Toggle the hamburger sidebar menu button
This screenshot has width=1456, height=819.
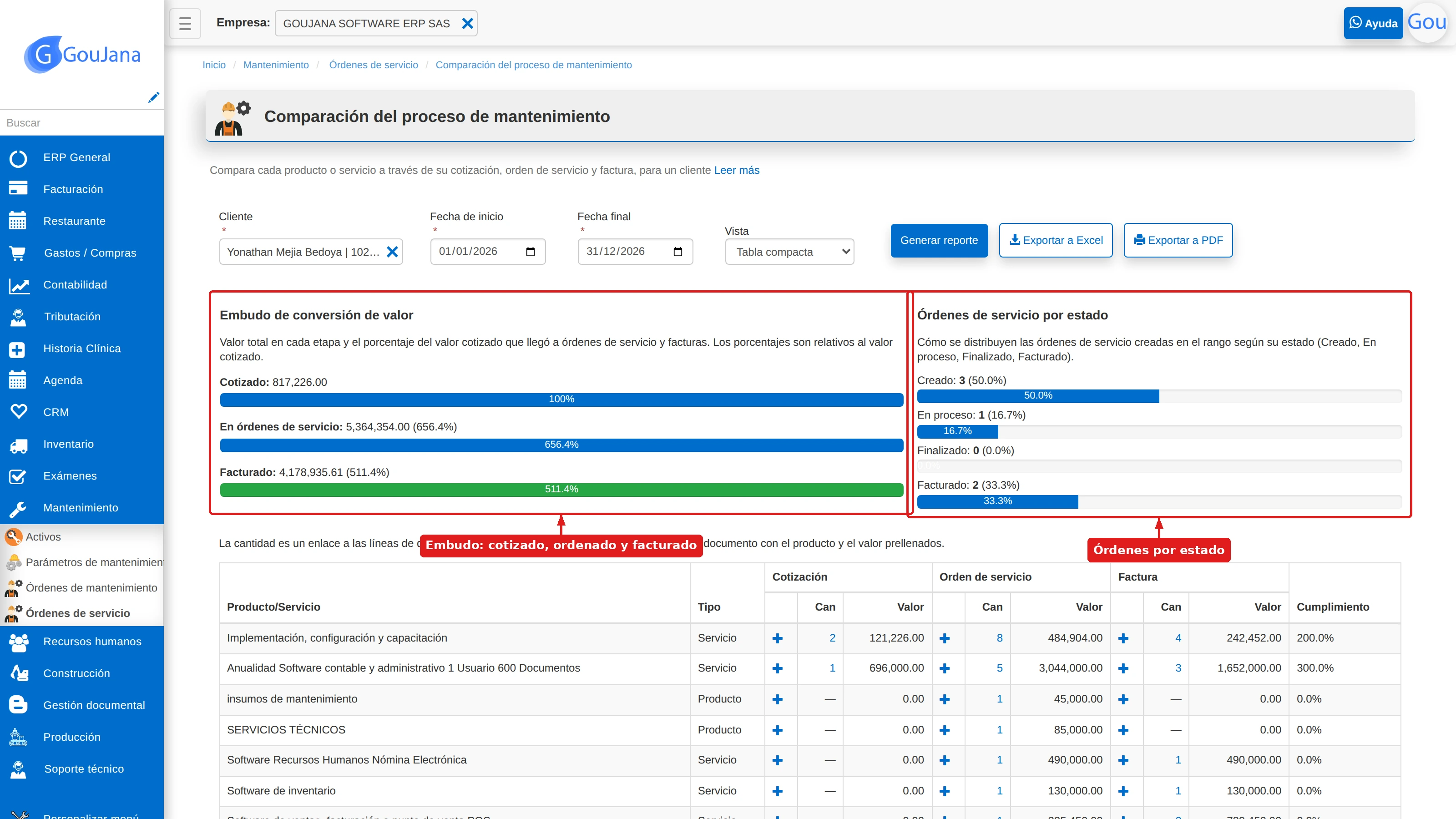point(185,23)
